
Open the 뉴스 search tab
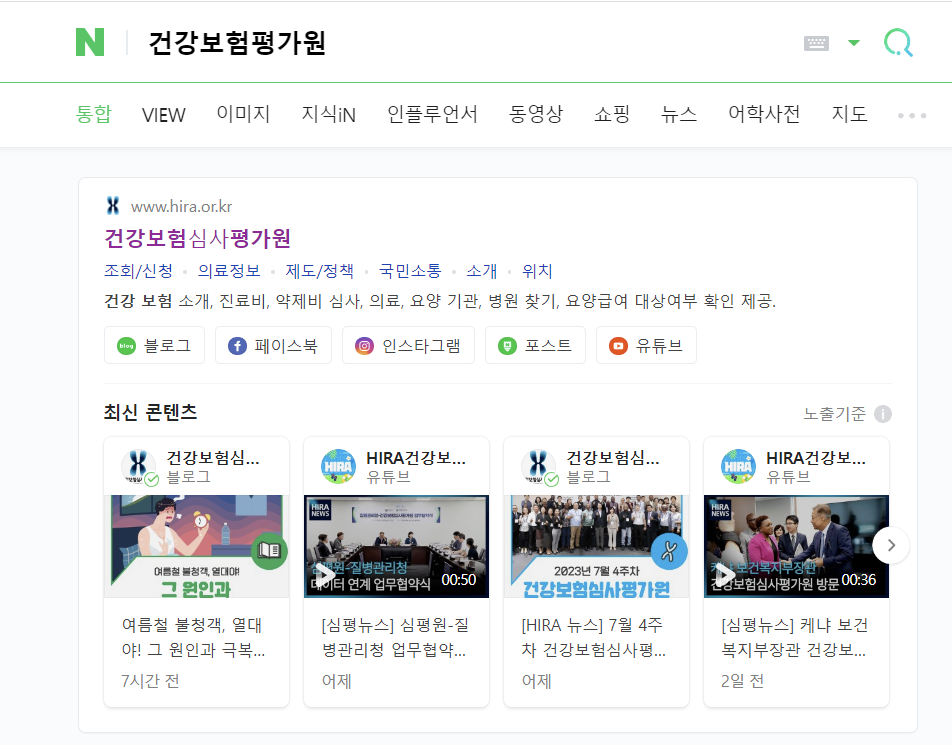(678, 114)
